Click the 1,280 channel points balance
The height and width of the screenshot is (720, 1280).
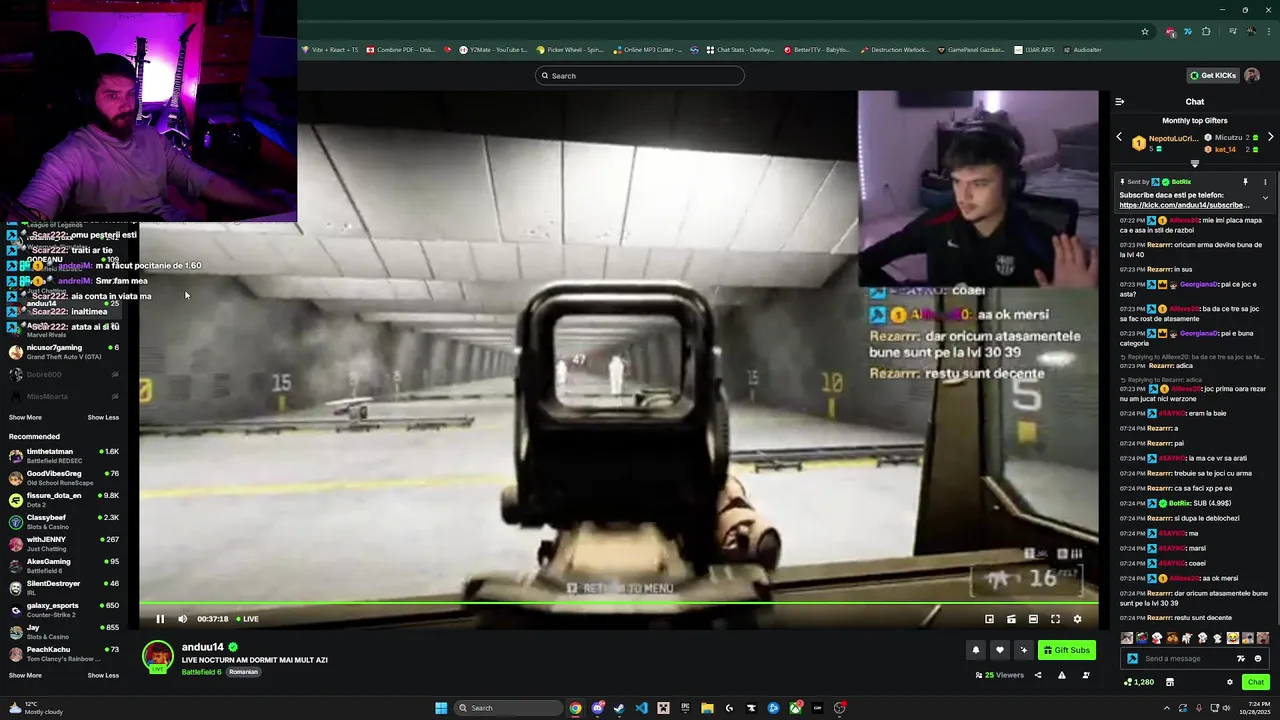pyautogui.click(x=1139, y=682)
